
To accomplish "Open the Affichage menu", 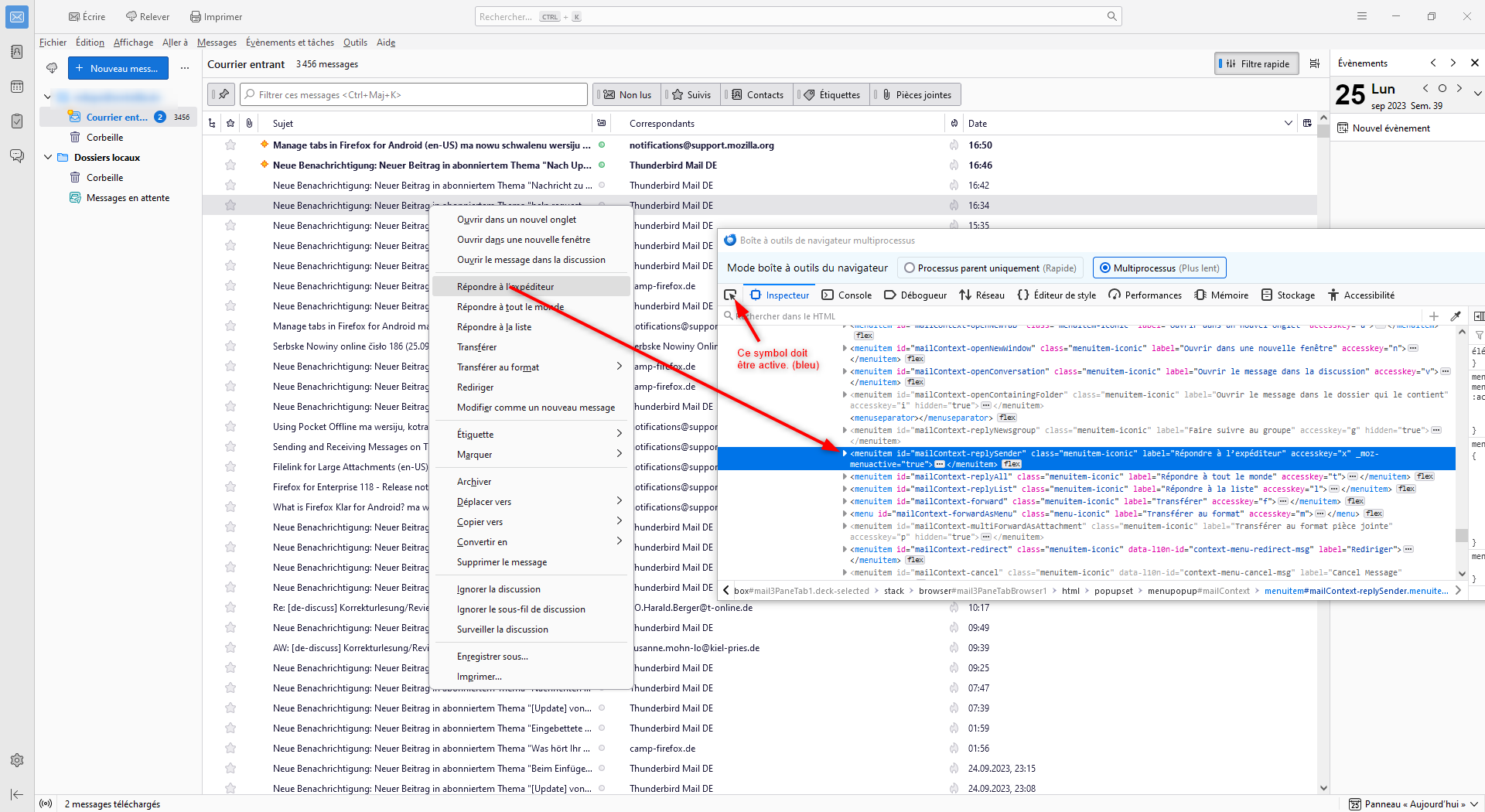I will pyautogui.click(x=133, y=43).
